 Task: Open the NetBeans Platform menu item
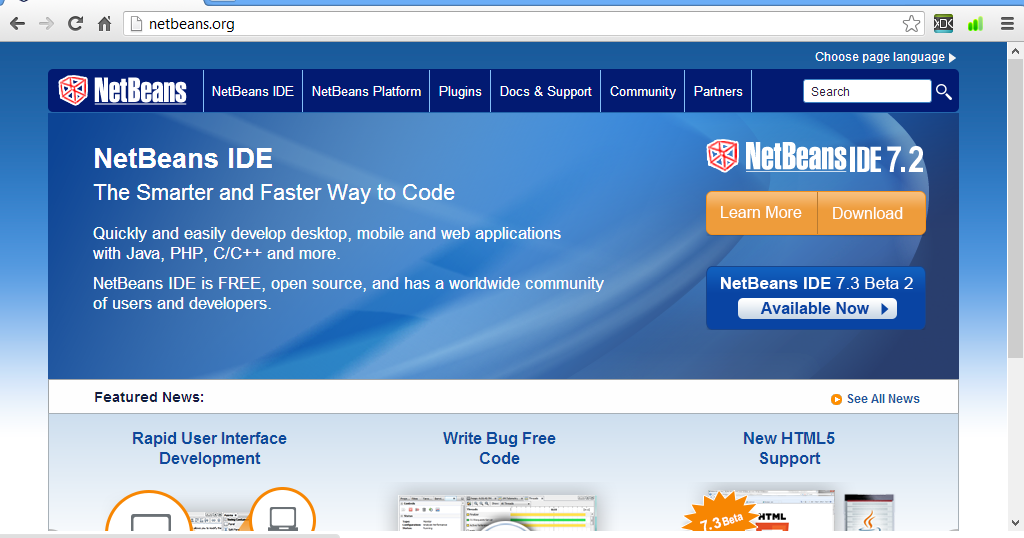pyautogui.click(x=366, y=91)
